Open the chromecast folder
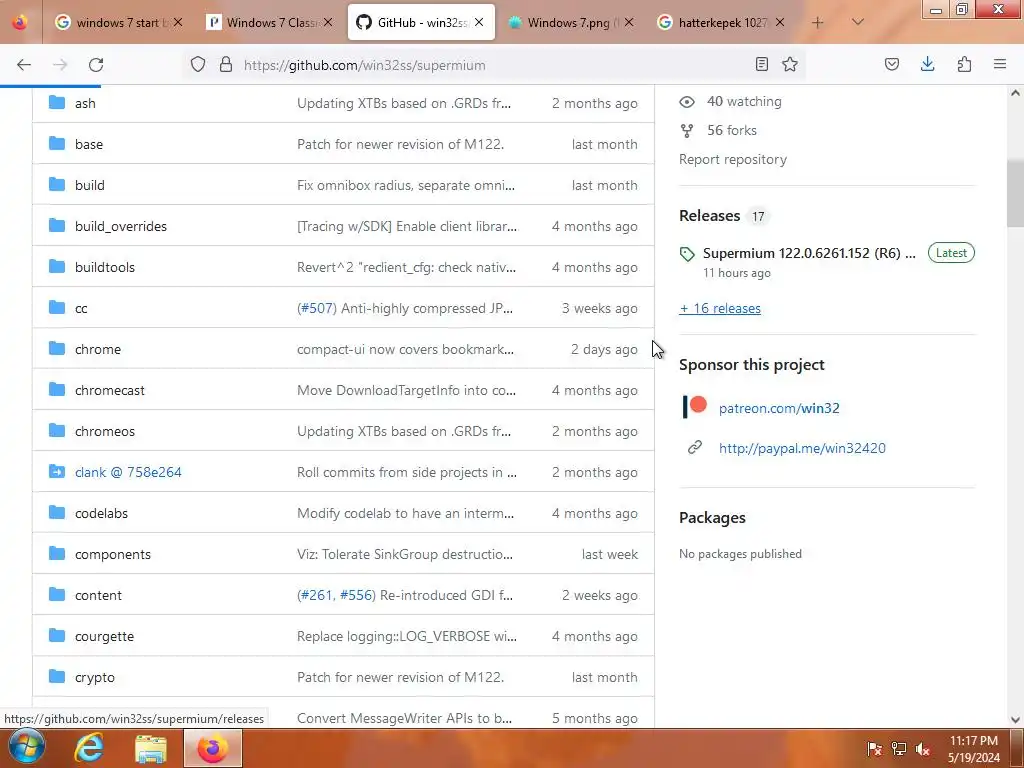The image size is (1024, 768). [110, 391]
